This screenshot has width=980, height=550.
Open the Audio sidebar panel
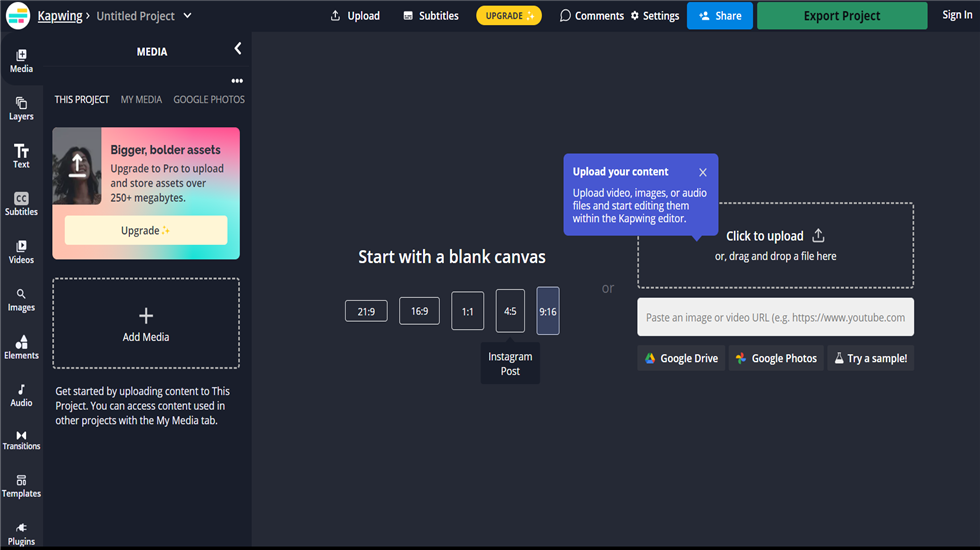coord(21,396)
